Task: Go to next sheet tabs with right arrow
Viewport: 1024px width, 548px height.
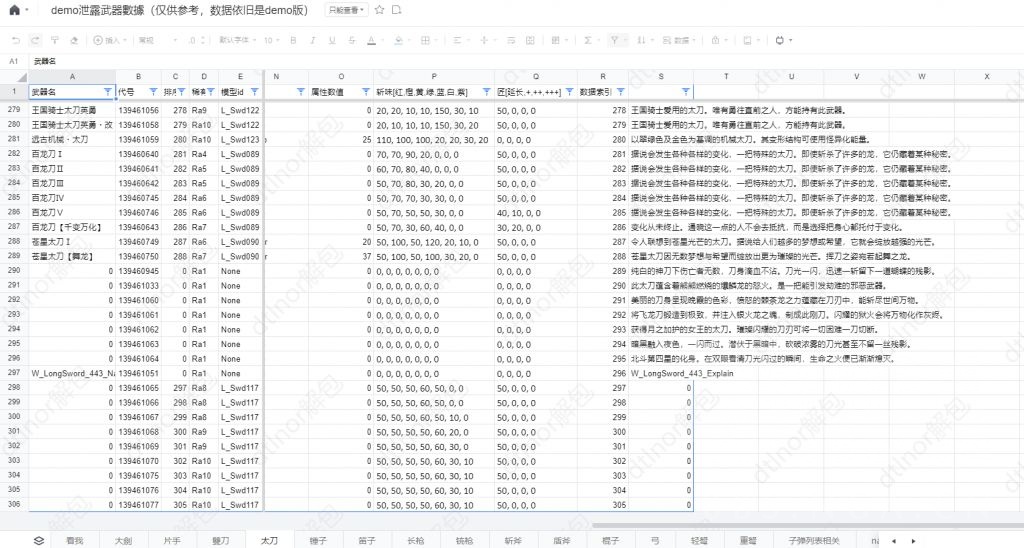Action: click(x=913, y=541)
